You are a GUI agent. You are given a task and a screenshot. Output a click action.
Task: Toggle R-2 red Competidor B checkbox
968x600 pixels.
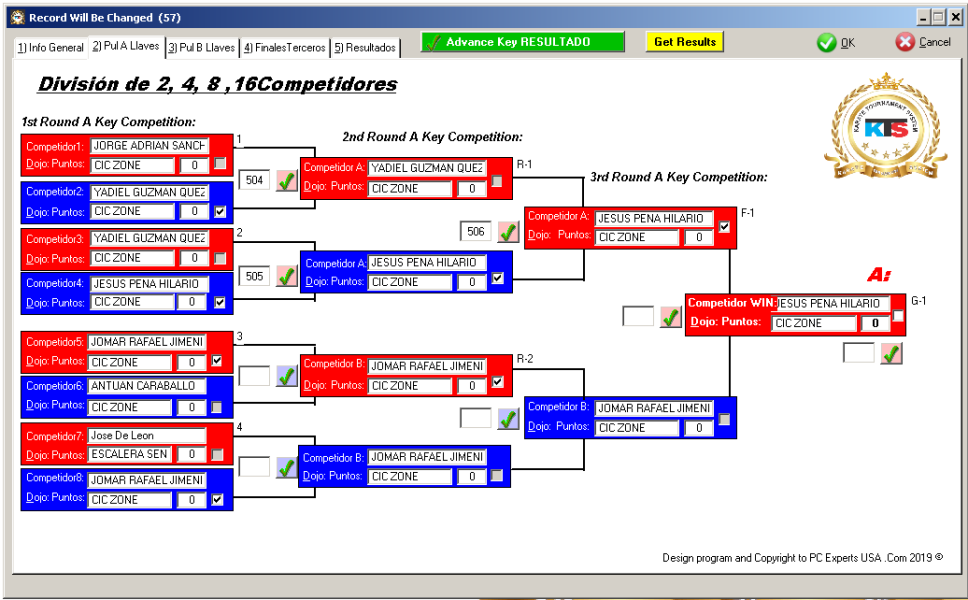tap(498, 382)
